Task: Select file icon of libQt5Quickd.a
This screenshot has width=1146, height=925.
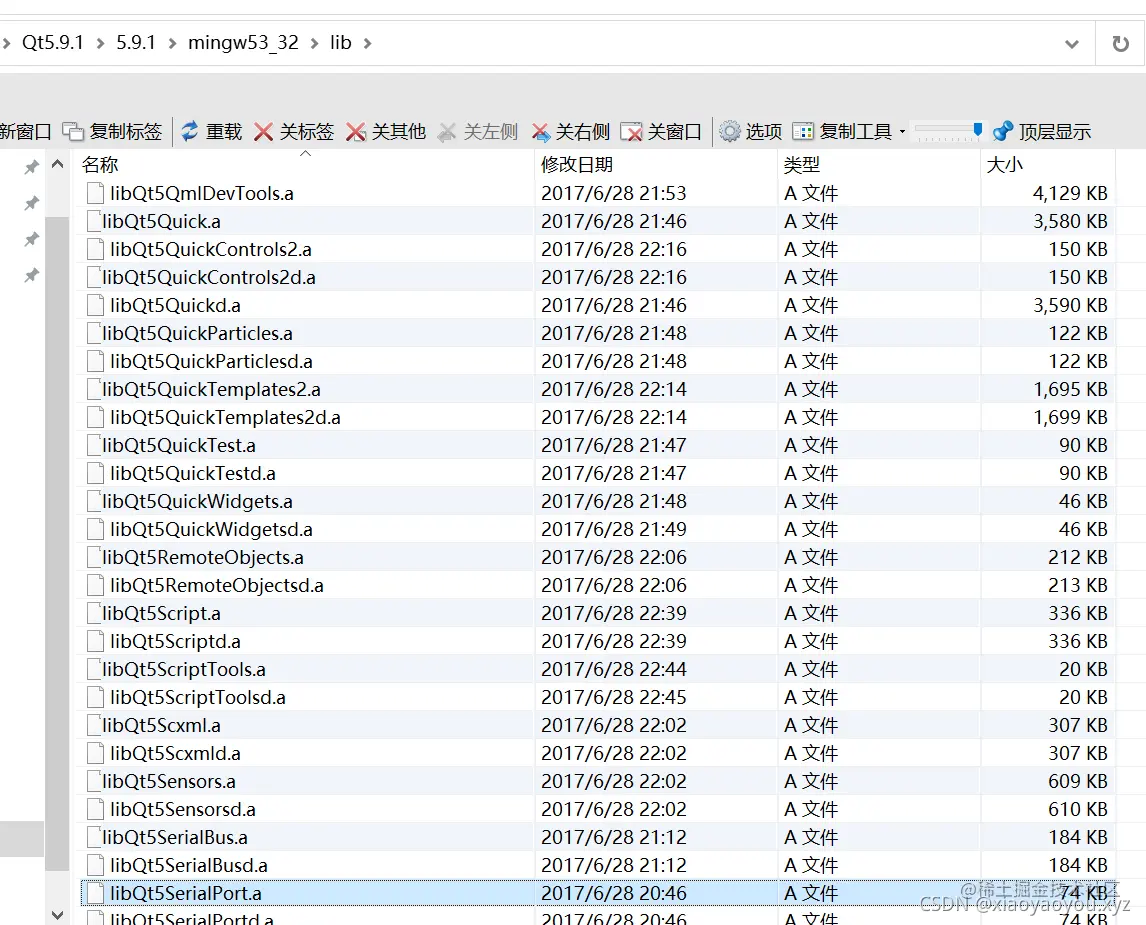Action: (x=95, y=305)
